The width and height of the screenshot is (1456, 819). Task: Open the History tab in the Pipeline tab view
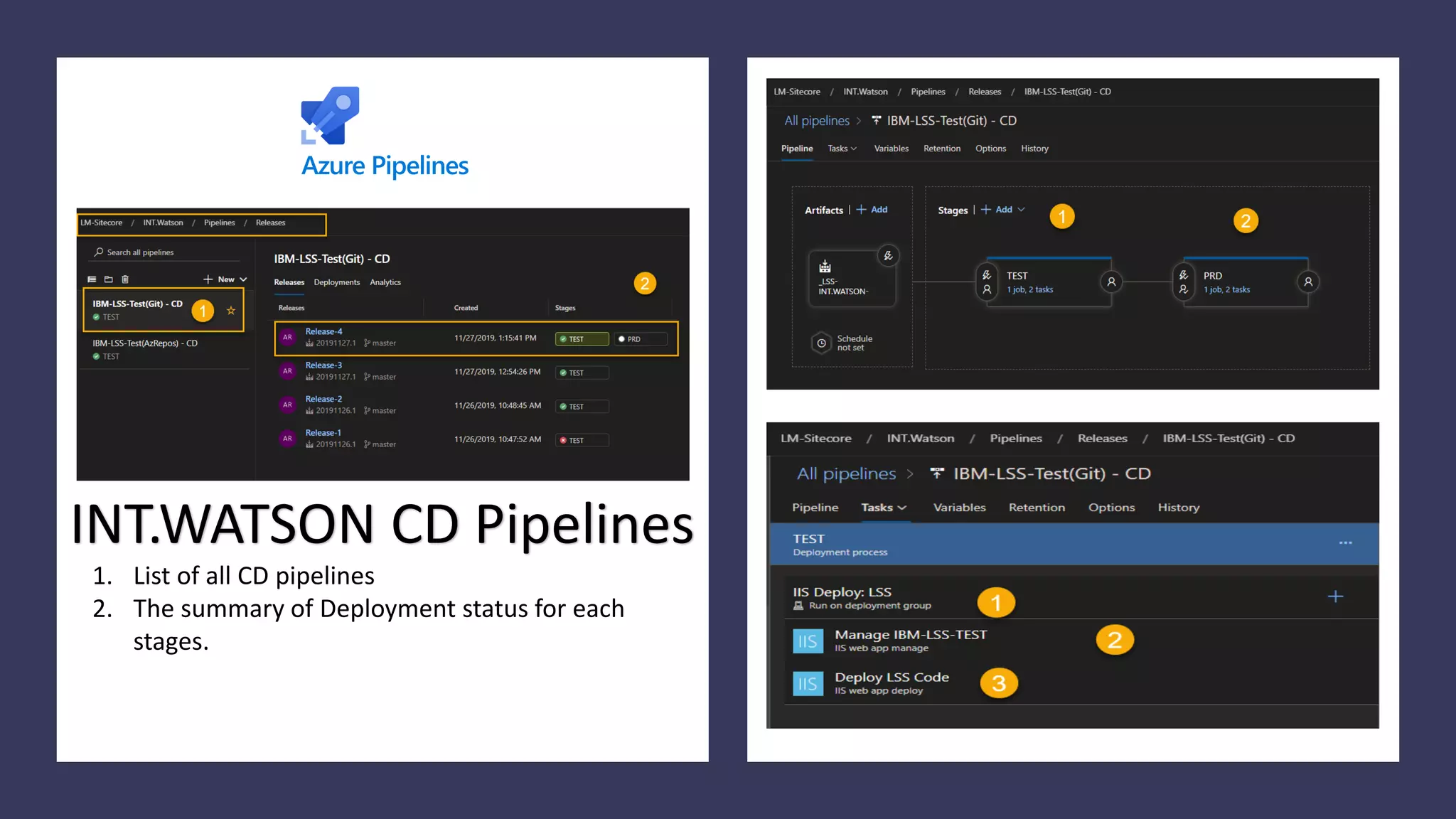point(1034,149)
